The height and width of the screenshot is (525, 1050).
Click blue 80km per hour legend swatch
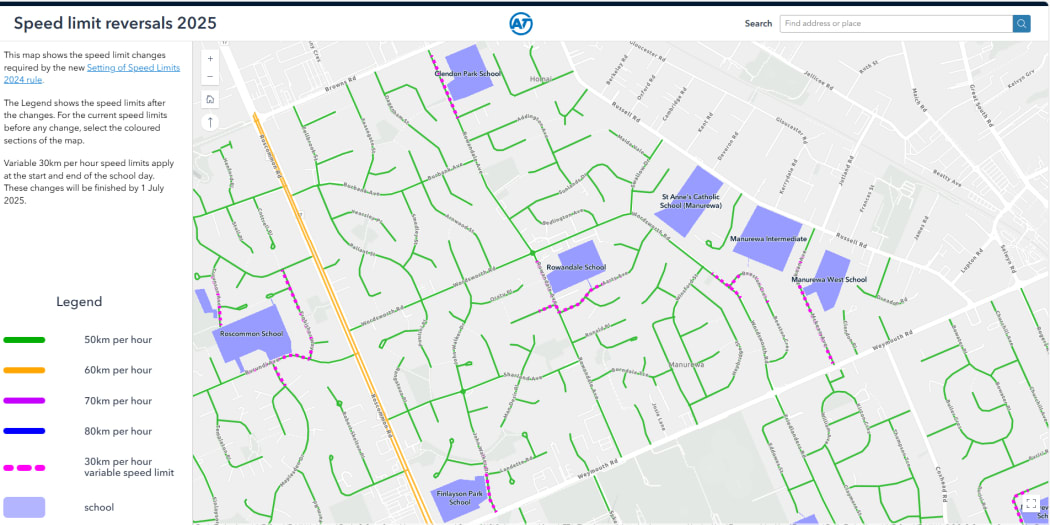click(24, 431)
